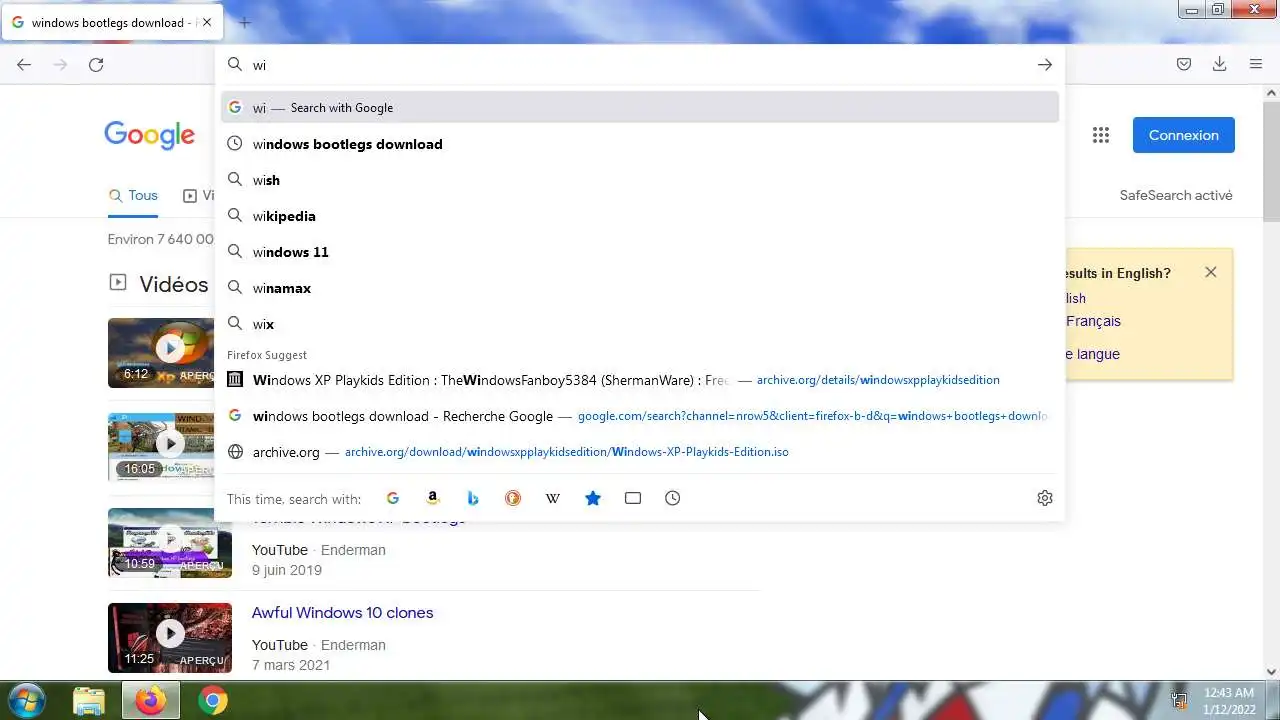Click the Connexion sign-in button
This screenshot has width=1280, height=720.
point(1184,135)
